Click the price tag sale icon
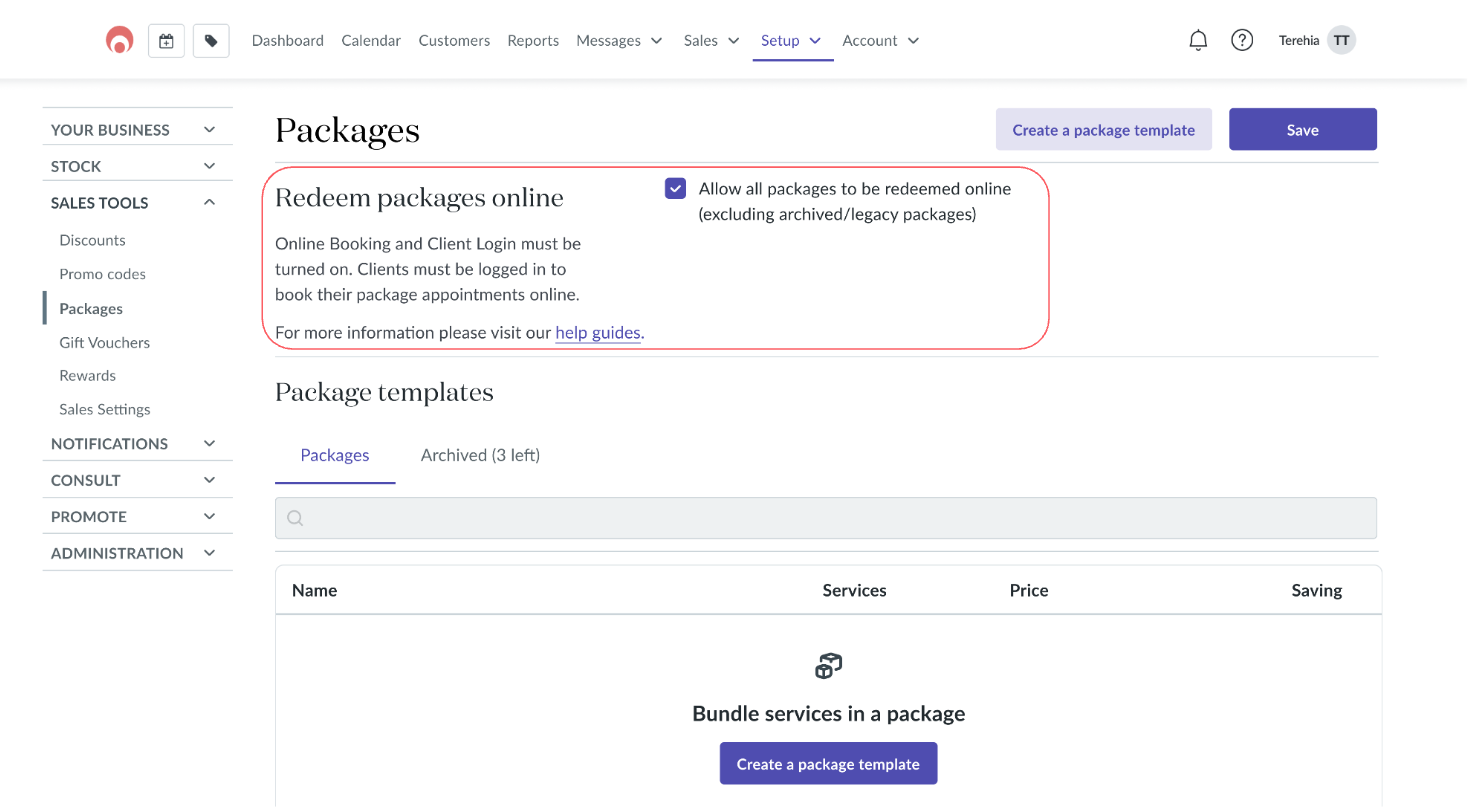Viewport: 1469px width, 812px height. [211, 41]
